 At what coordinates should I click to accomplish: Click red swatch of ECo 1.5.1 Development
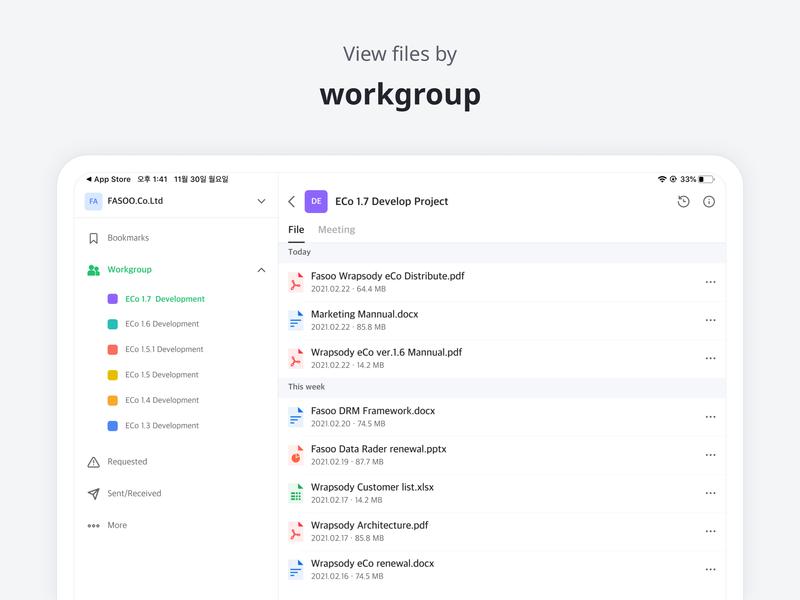(113, 350)
